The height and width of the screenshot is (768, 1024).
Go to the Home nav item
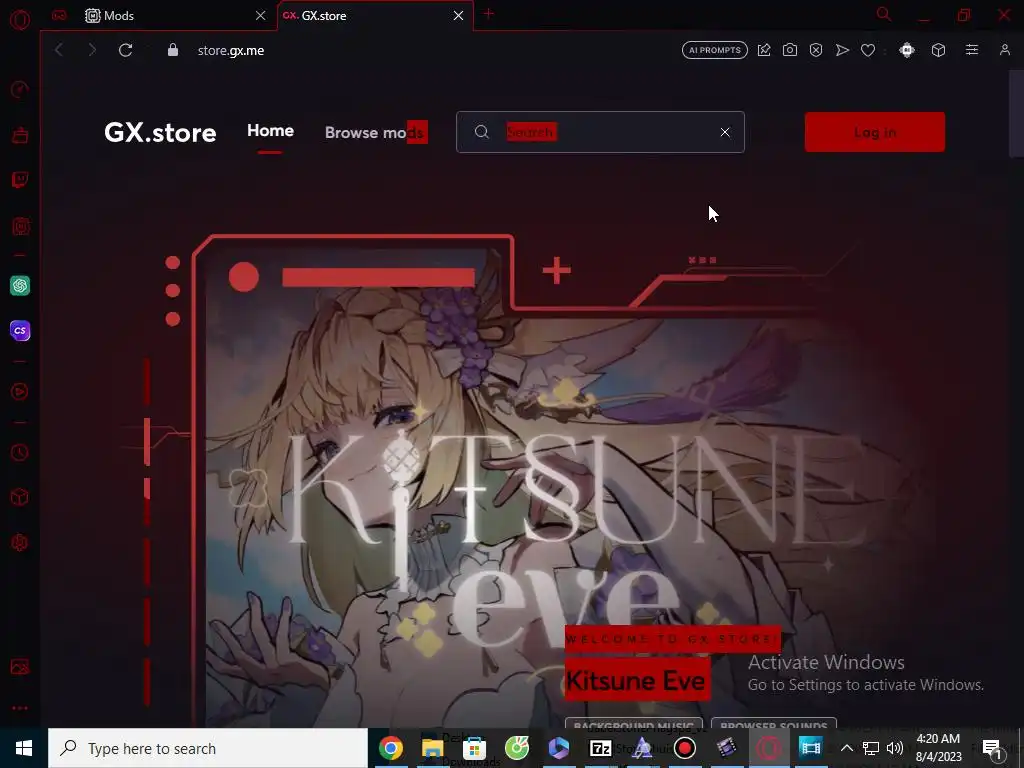tap(270, 131)
